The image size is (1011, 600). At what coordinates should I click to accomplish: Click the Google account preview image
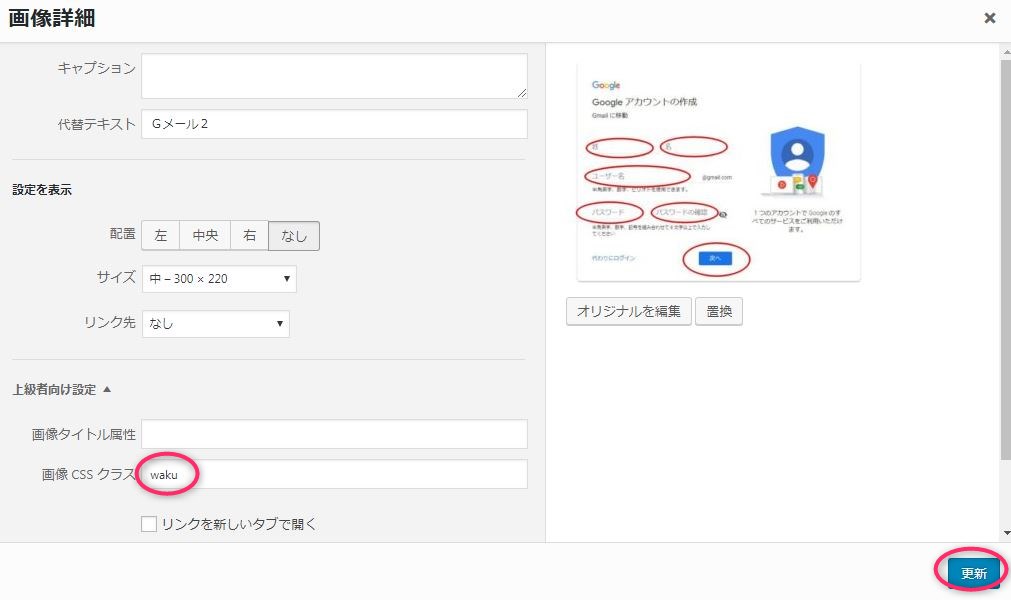click(x=719, y=172)
